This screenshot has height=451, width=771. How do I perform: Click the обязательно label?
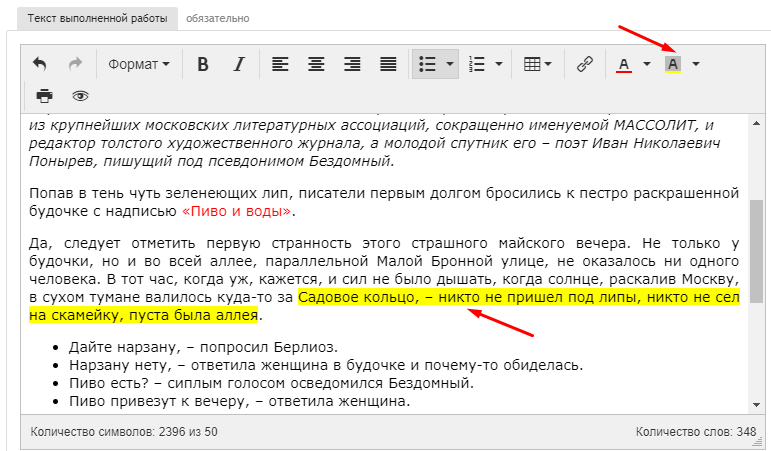point(217,19)
